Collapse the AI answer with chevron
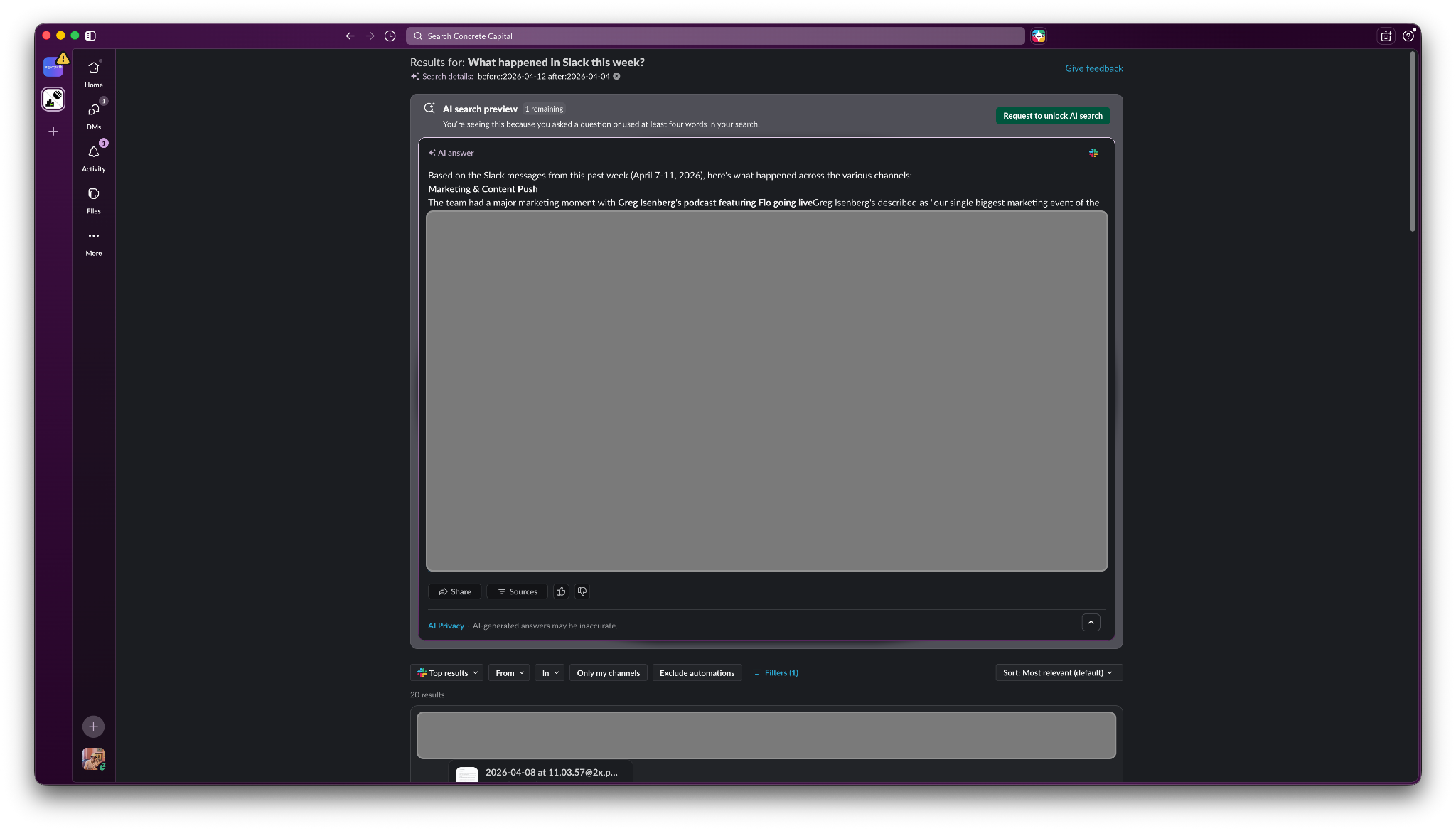1456x831 pixels. click(1091, 622)
